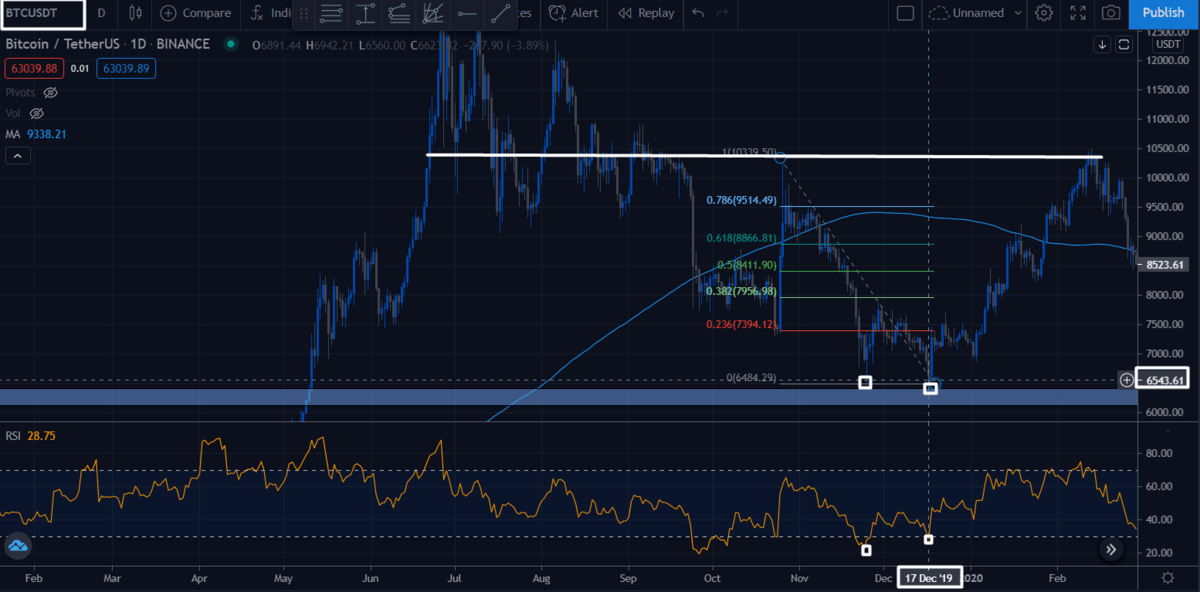The image size is (1200, 592).
Task: Click the Publish button
Action: (x=1163, y=13)
